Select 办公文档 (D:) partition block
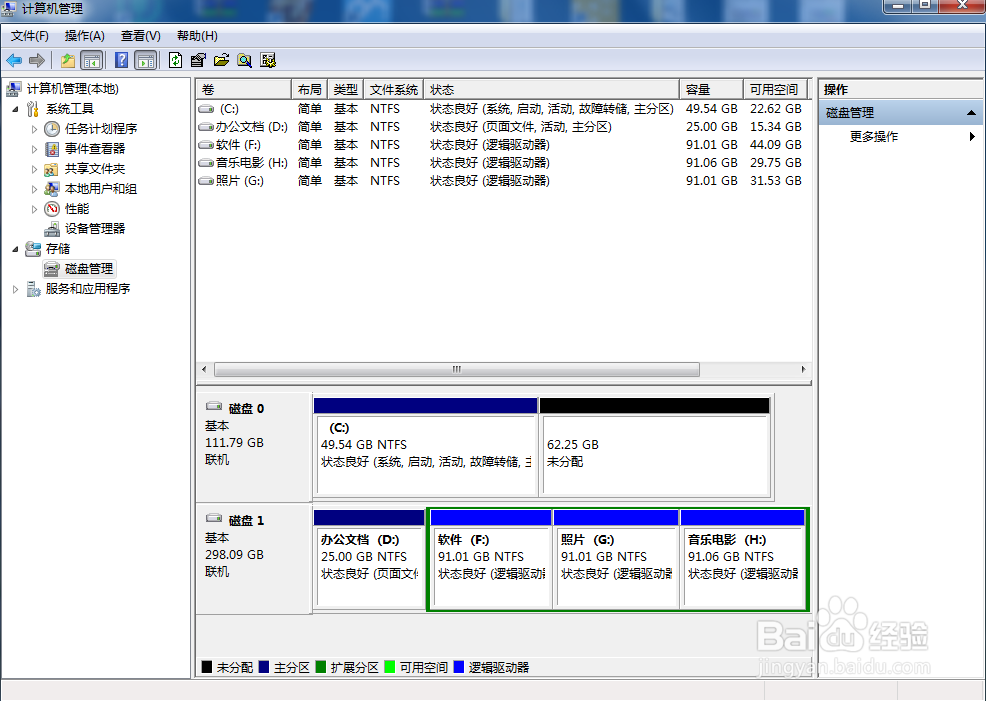Viewport: 986px width, 701px height. pyautogui.click(x=369, y=559)
